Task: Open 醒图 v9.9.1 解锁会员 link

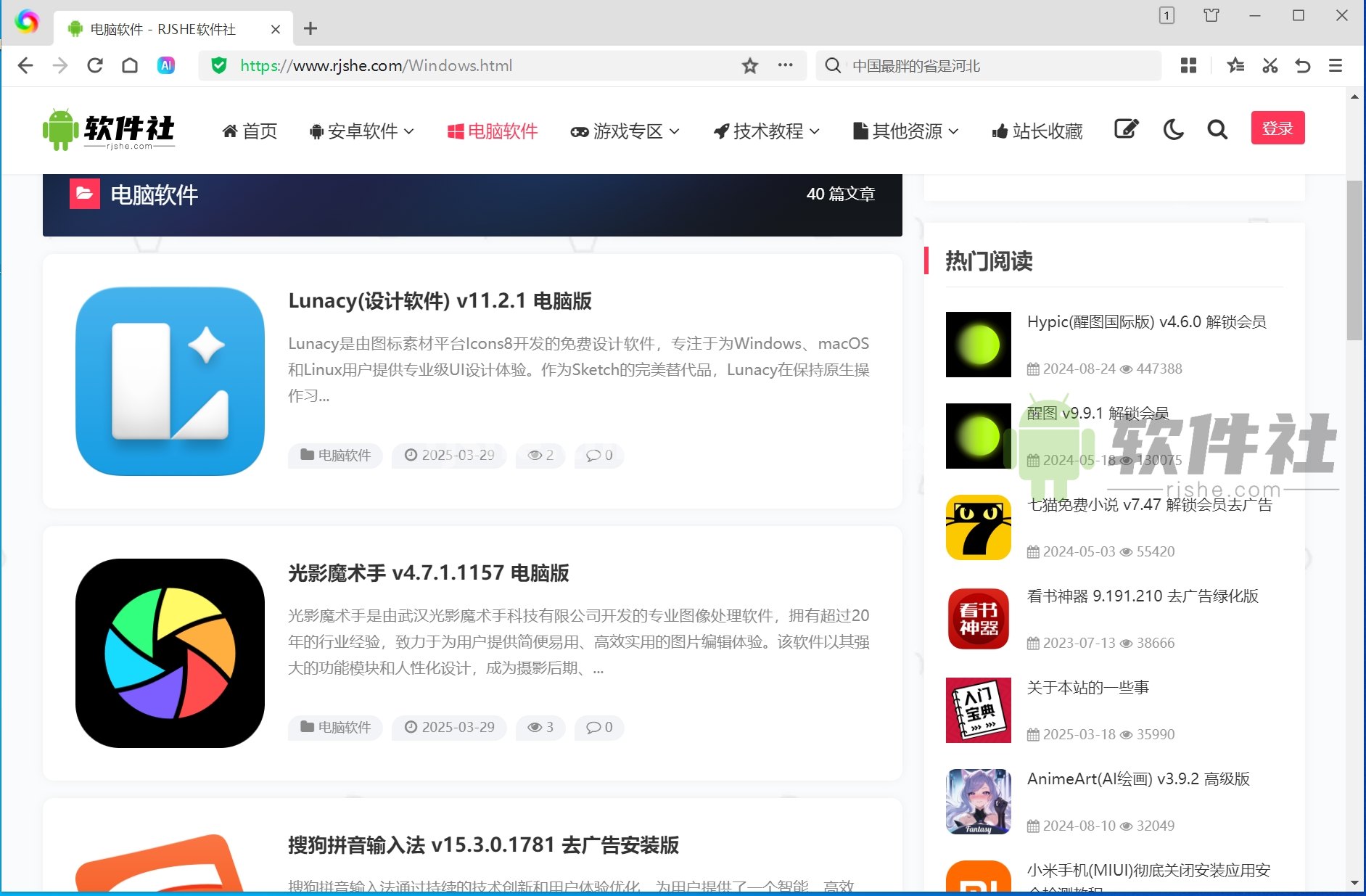Action: (x=1098, y=414)
